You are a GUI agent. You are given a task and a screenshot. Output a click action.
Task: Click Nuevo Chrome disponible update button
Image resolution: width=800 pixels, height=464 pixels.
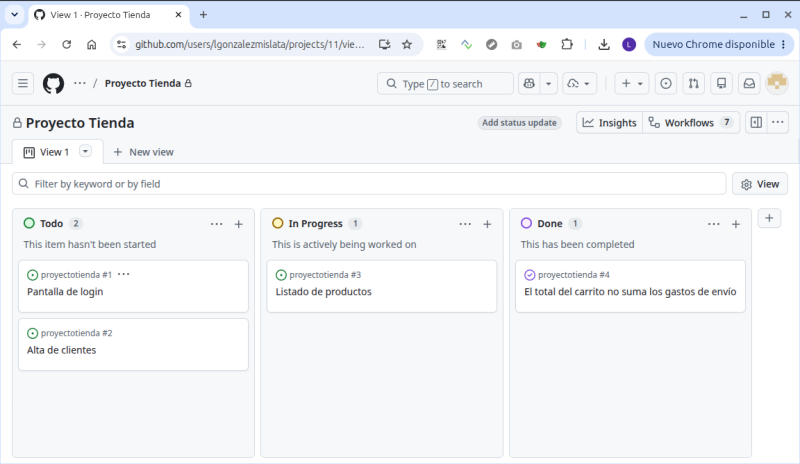719,44
